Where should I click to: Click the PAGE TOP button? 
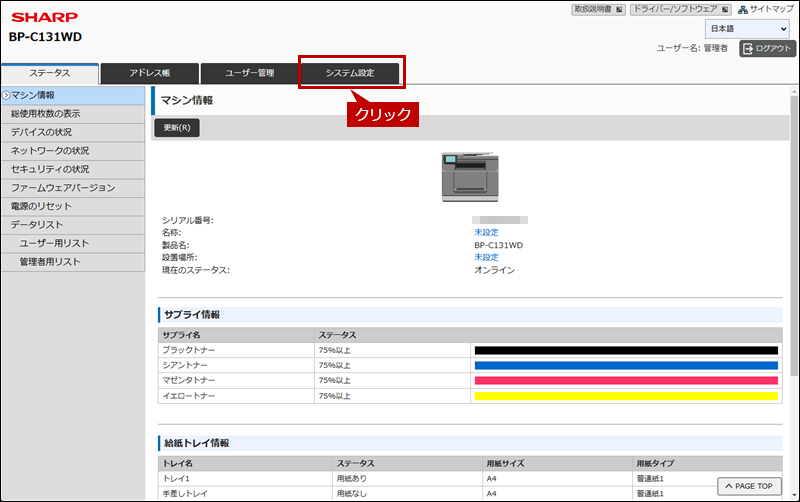coord(749,486)
